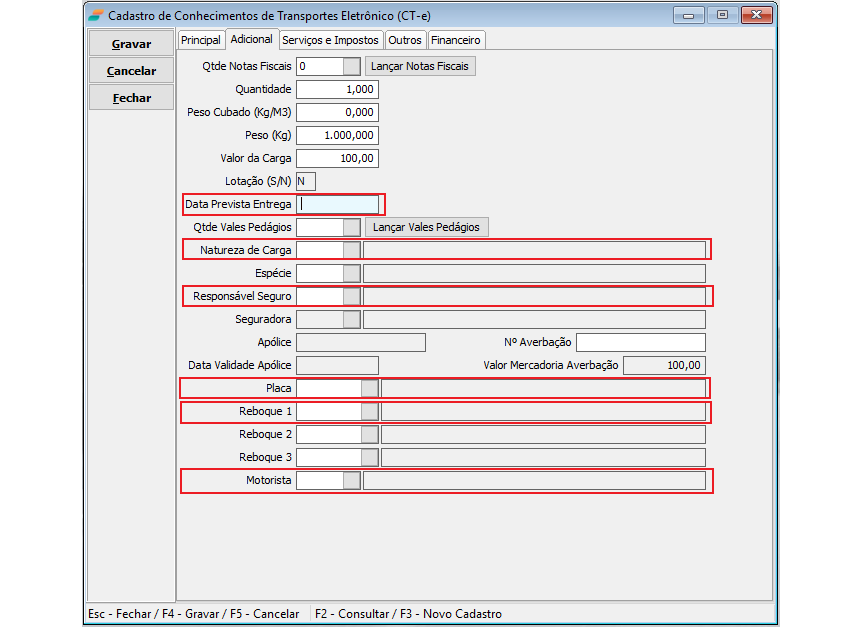
Task: Open the Placa lookup button
Action: coord(369,388)
